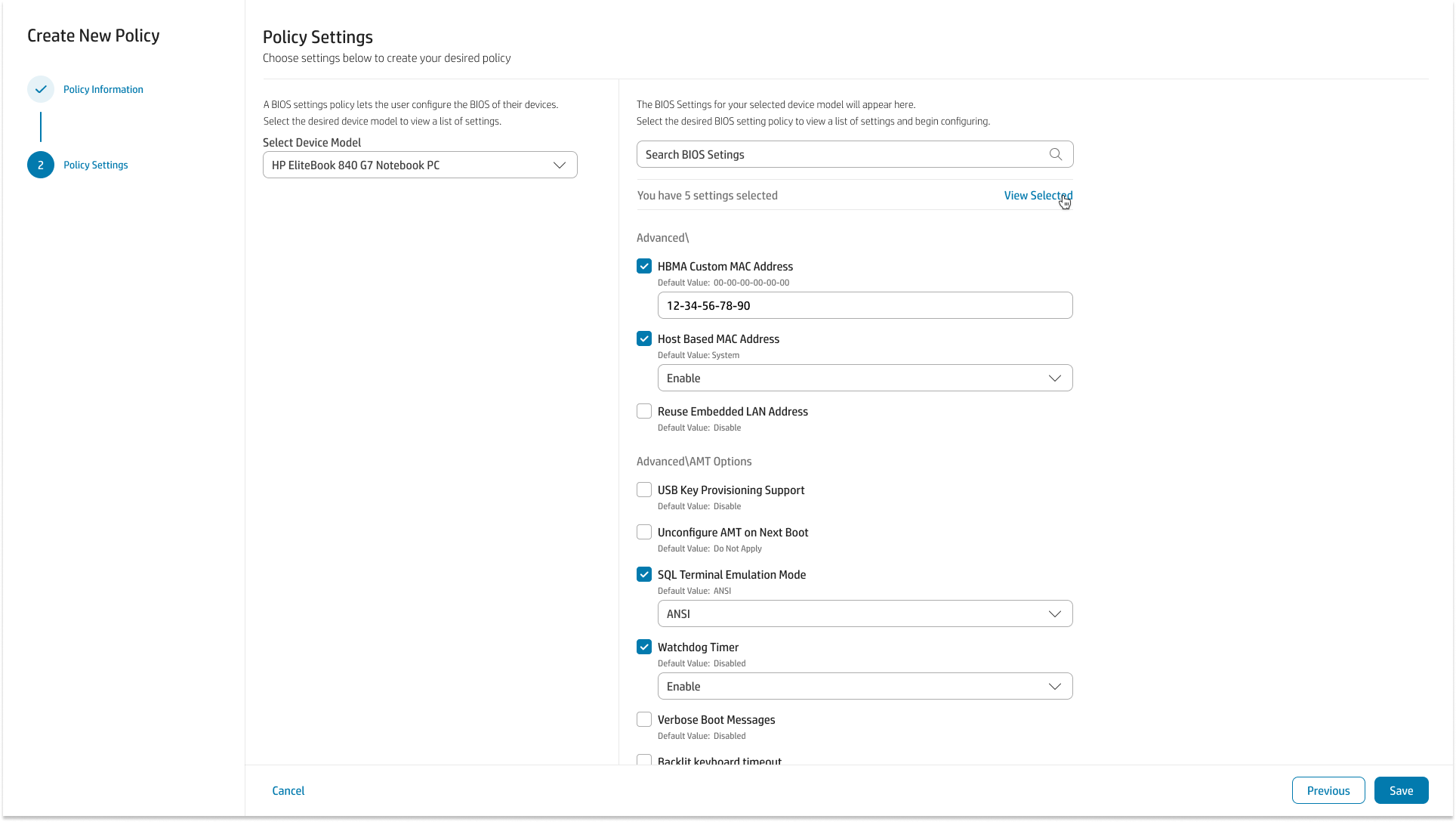Check the Verbose Boot Messages option

643,719
